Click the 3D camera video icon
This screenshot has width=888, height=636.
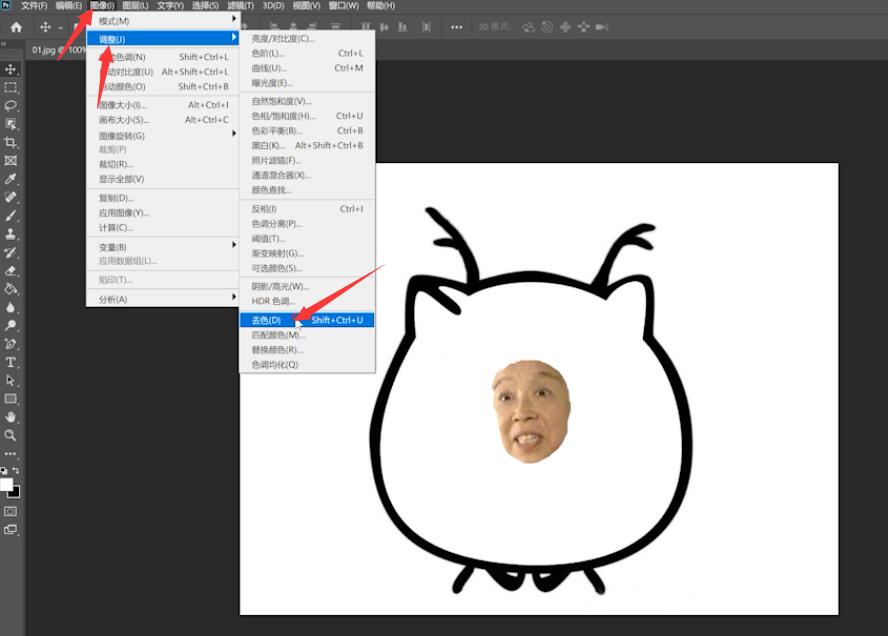(601, 27)
